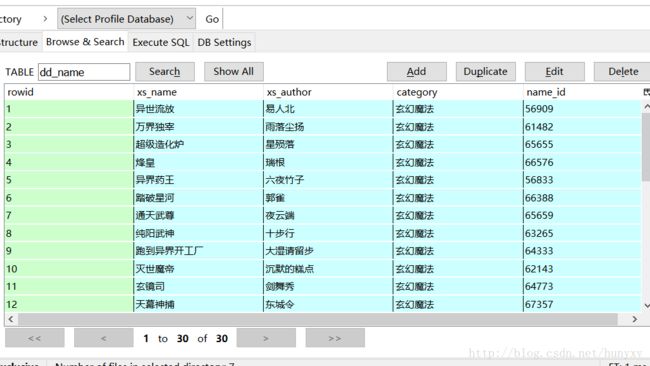Image resolution: width=650 pixels, height=366 pixels.
Task: Select name_id cell 56833
Action: tap(582, 180)
